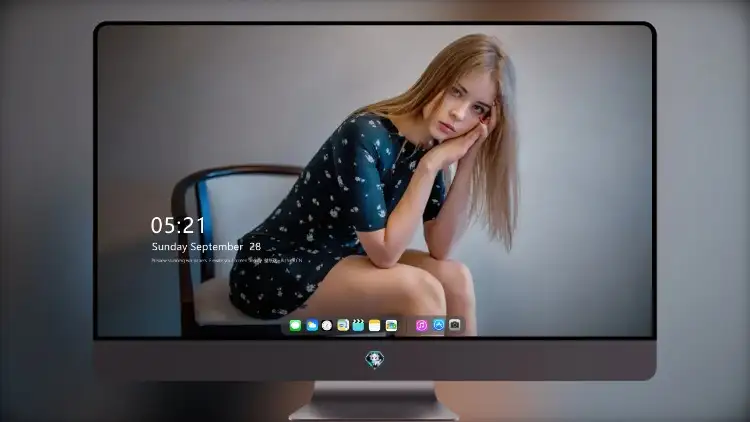Open the Clock app in the dock
The width and height of the screenshot is (750, 422).
[327, 326]
